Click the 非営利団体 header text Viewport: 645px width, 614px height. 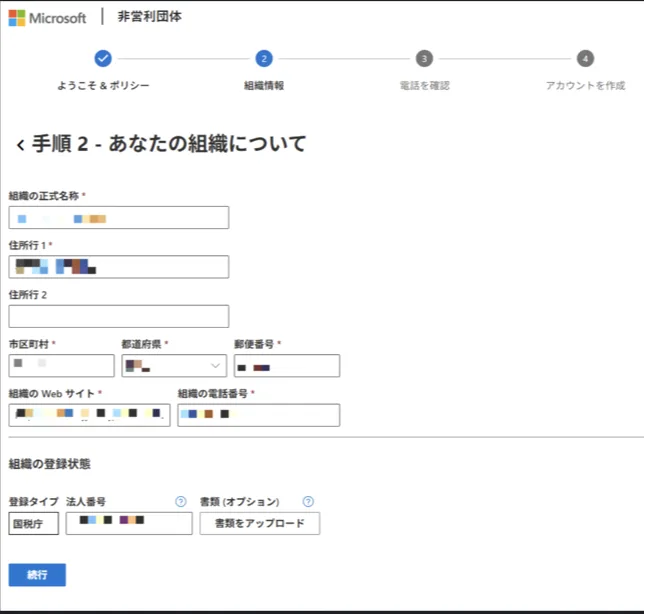click(150, 16)
